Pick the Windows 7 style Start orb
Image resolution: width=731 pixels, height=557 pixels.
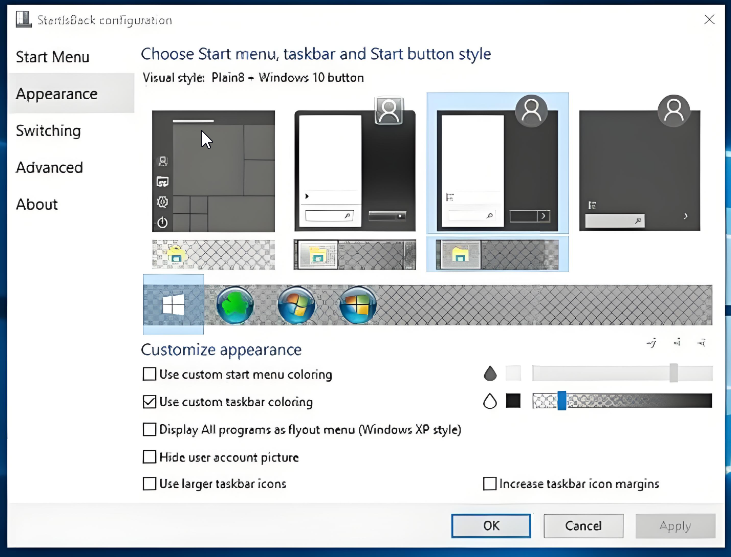[x=296, y=304]
